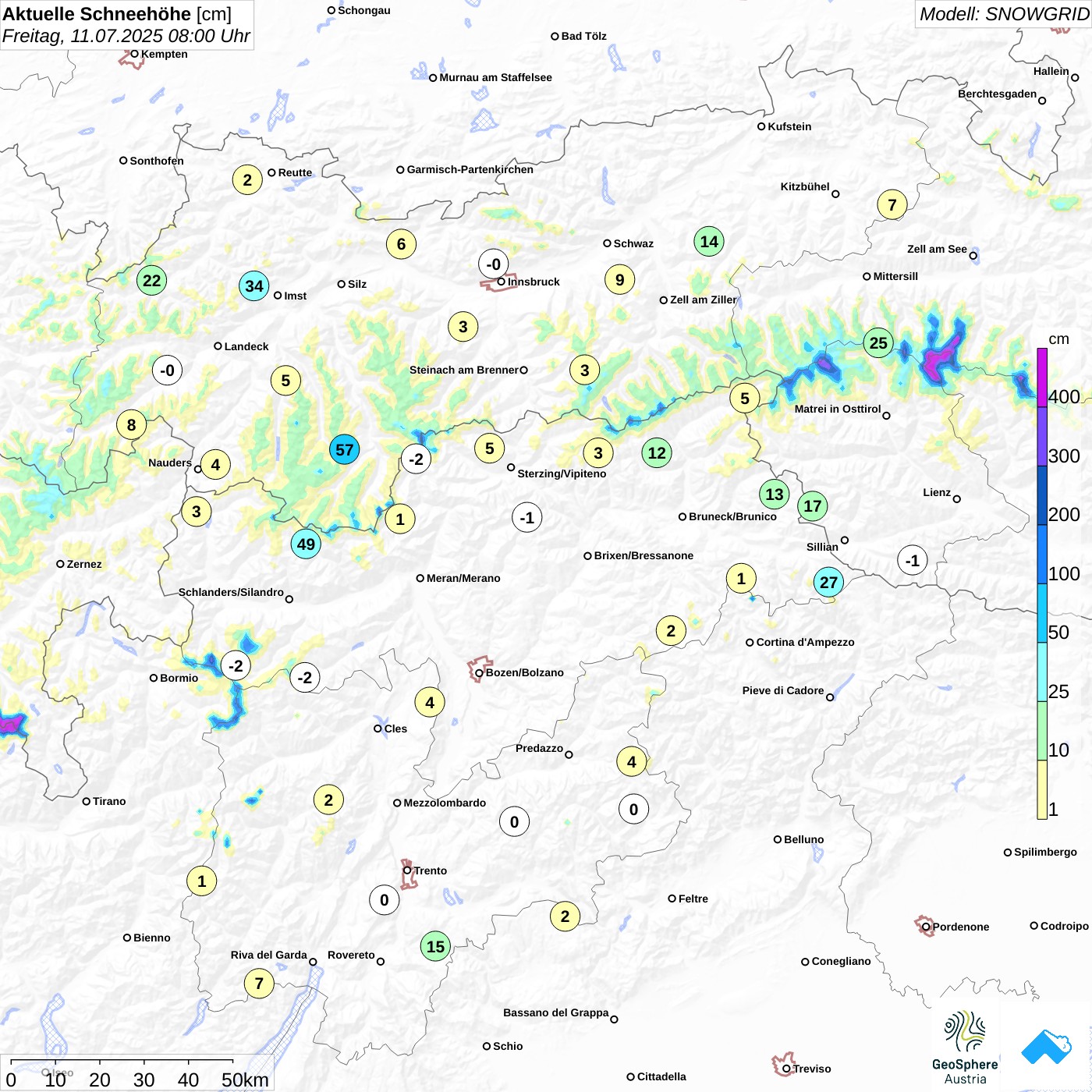The width and height of the screenshot is (1092, 1092).
Task: Select the Kitzbühel city label
Action: tap(805, 186)
